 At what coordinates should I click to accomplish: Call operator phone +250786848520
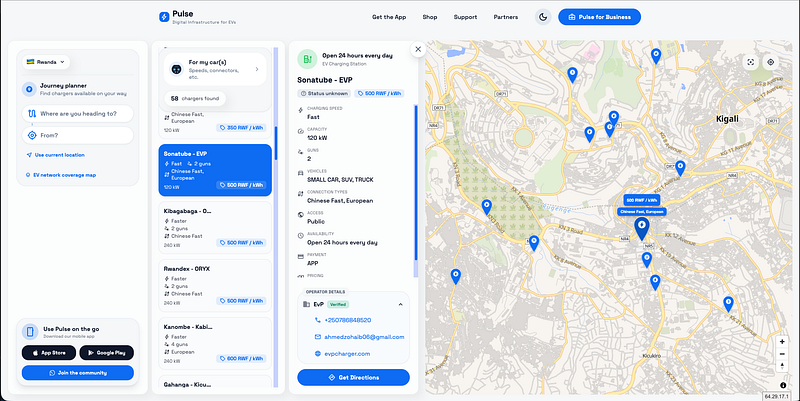347,320
